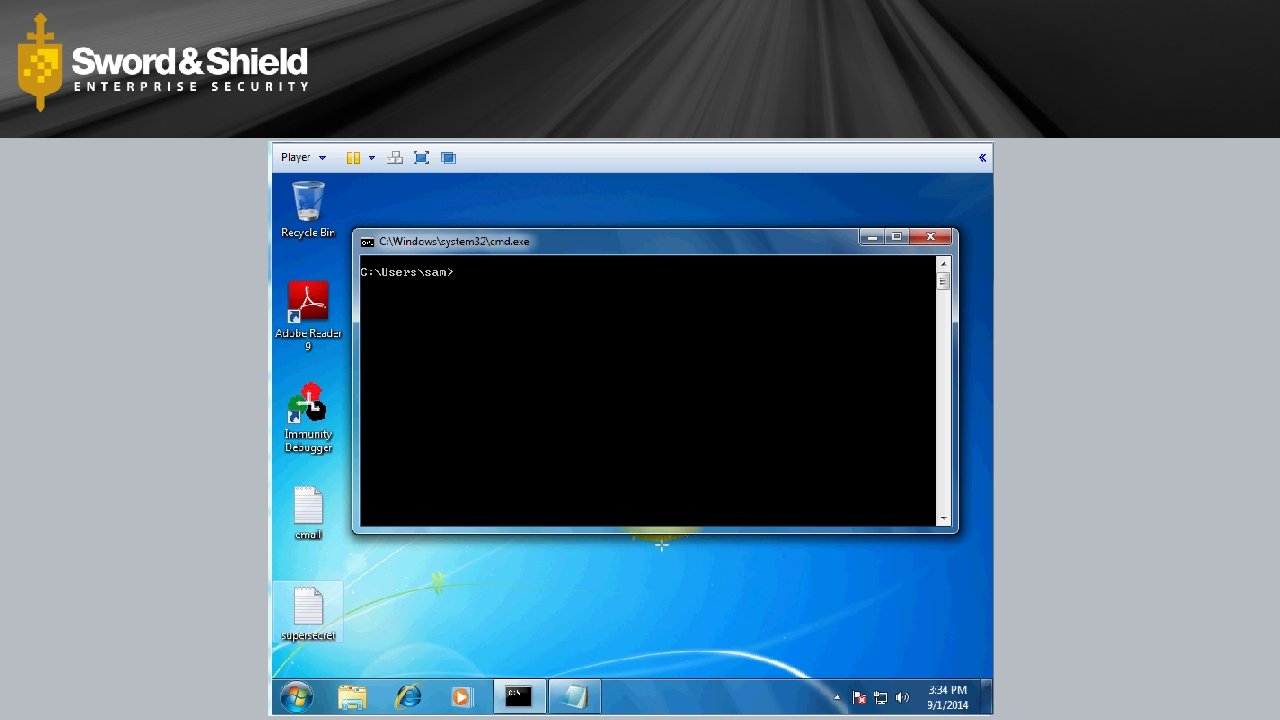Collapse the Player toolbar with the double chevron
Image resolution: width=1280 pixels, height=720 pixels.
coord(982,158)
